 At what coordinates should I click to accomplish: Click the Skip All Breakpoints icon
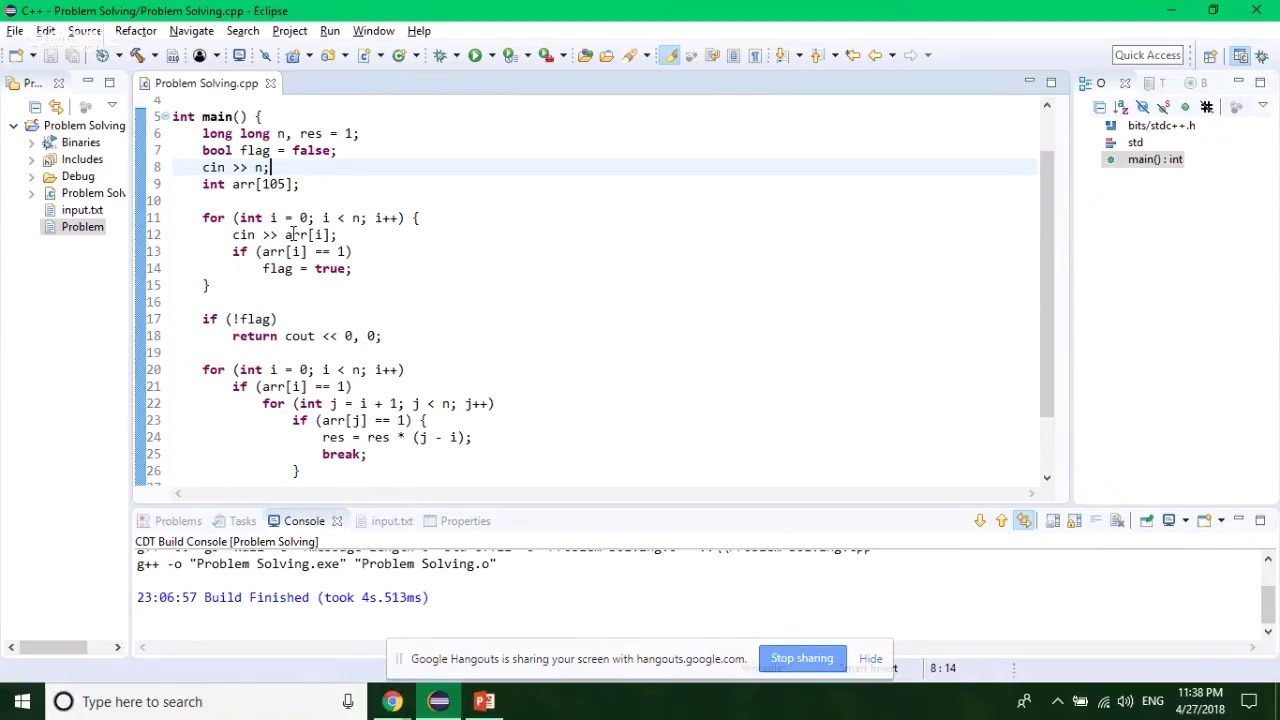tap(265, 55)
